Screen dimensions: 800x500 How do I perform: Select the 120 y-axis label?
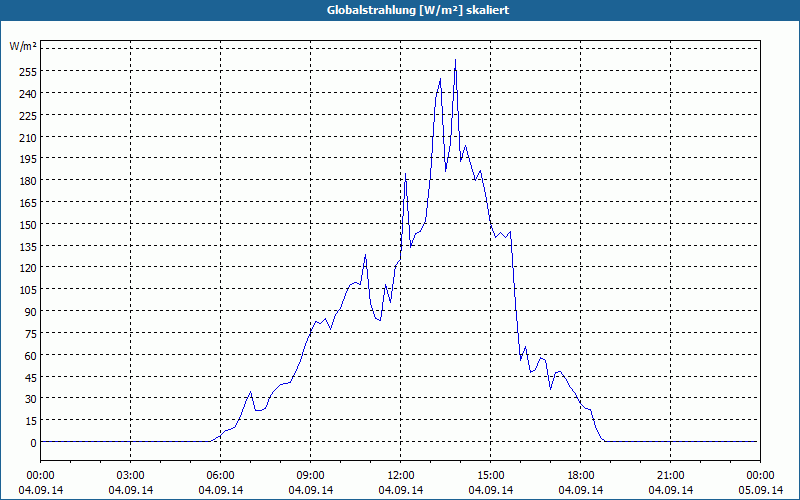pyautogui.click(x=27, y=268)
